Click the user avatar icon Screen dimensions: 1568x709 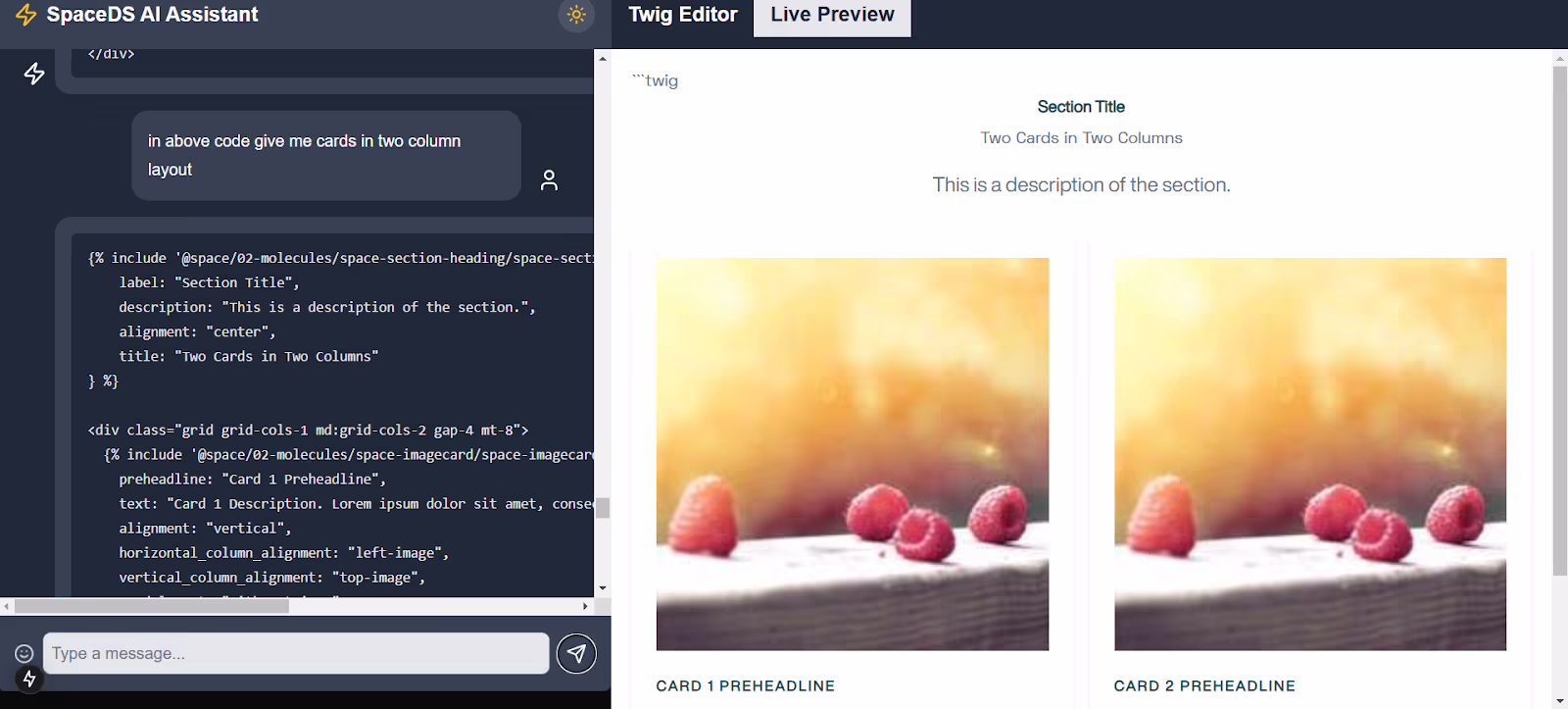[549, 179]
